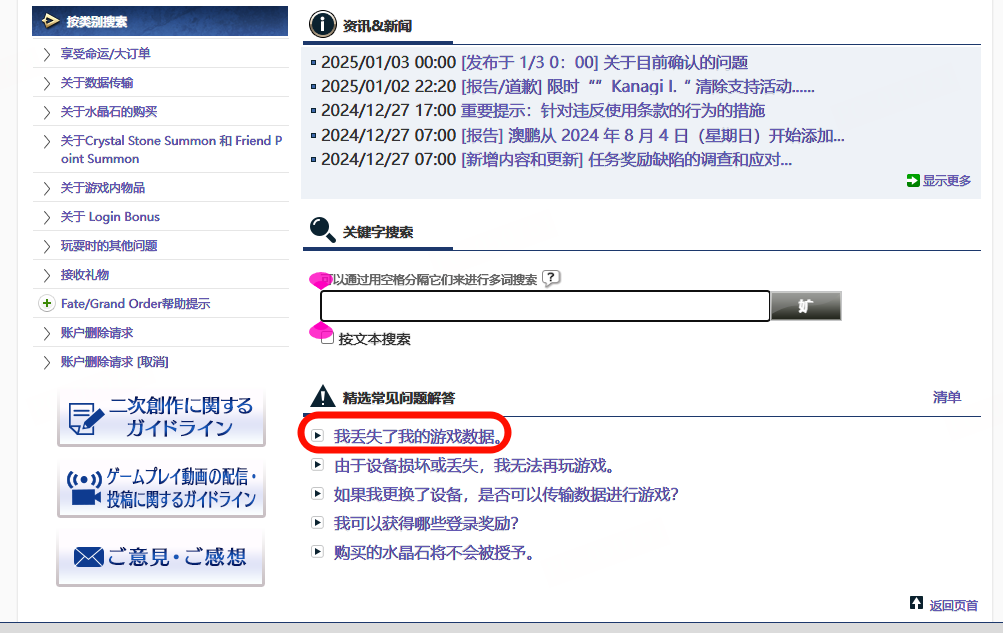Open the ゲームプレイ動画の配信 guideline banner

pos(161,488)
